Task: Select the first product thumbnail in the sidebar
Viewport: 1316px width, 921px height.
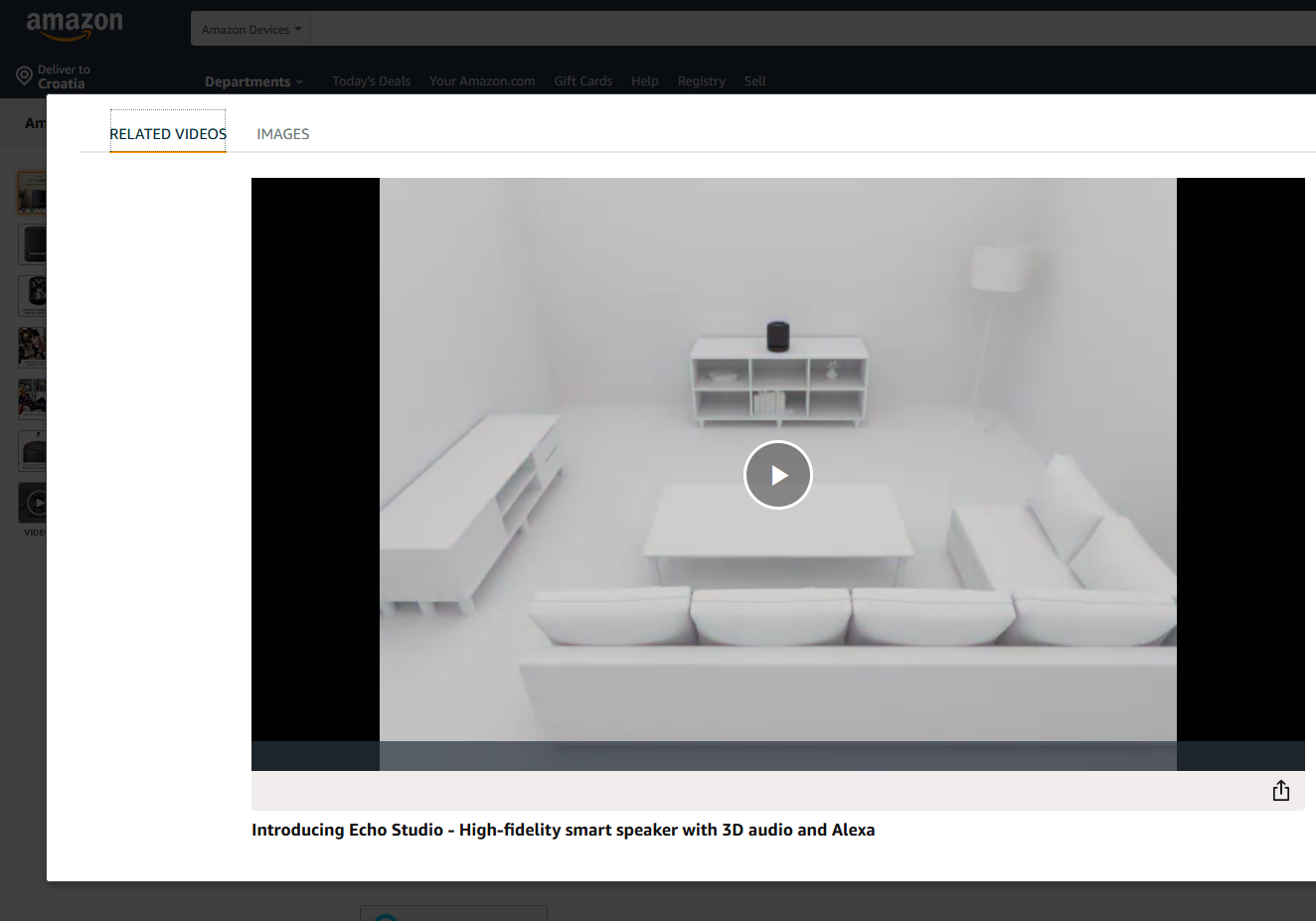Action: [x=32, y=192]
